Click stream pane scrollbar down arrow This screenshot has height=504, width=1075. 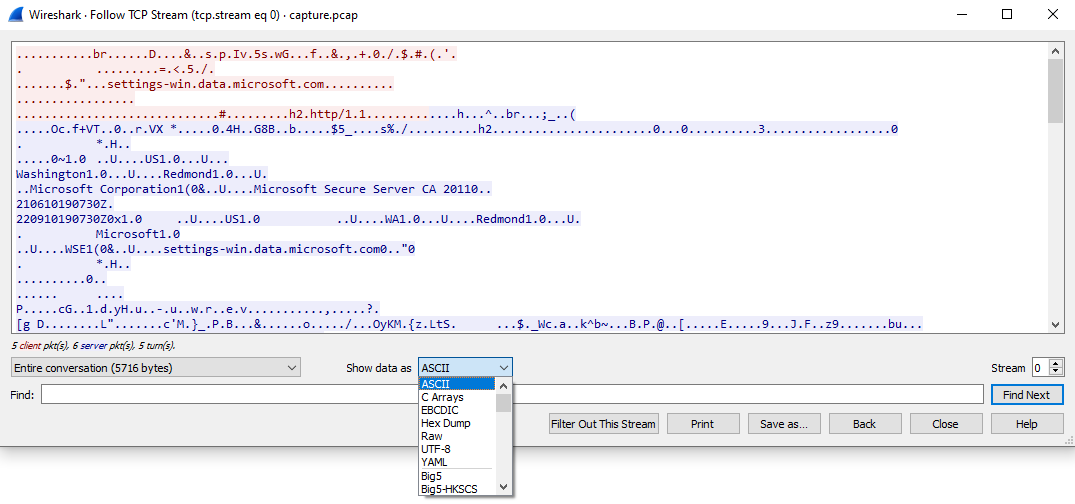[1056, 325]
